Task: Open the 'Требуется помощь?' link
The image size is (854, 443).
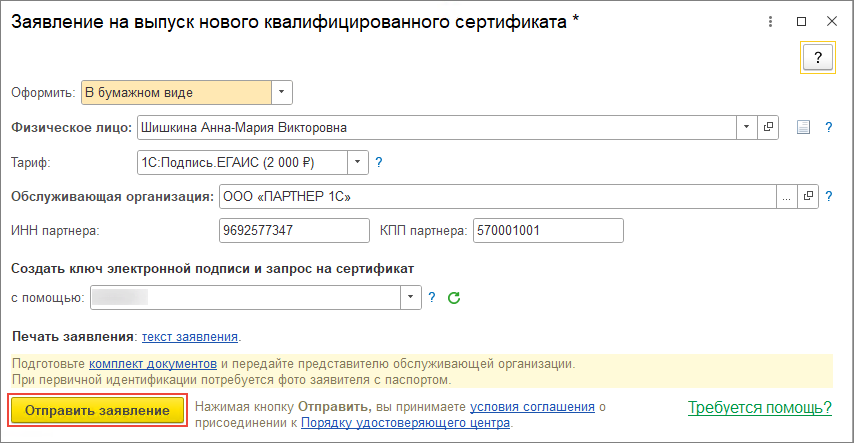Action: 760,407
